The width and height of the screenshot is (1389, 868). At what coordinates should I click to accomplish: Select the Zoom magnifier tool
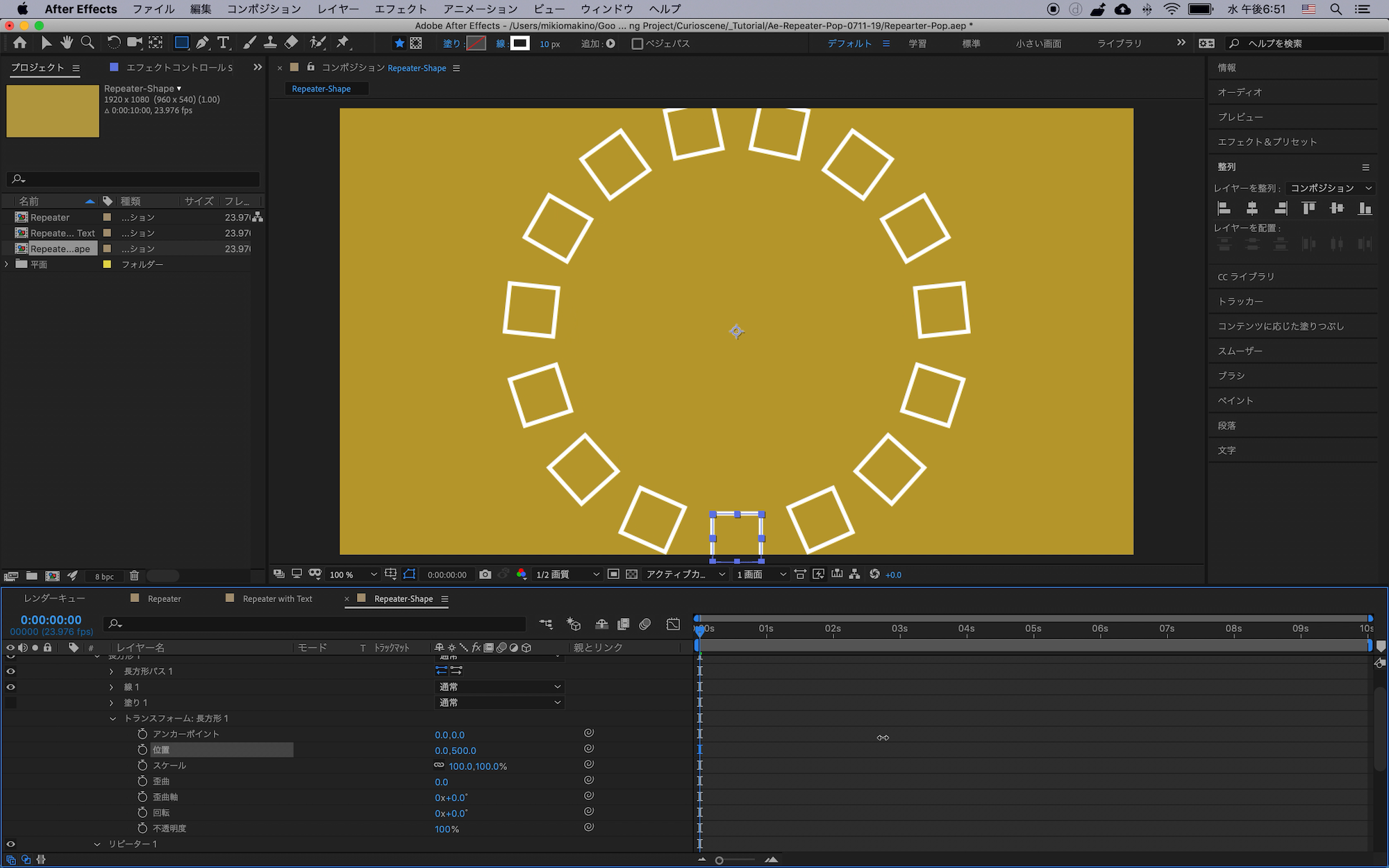pos(88,43)
